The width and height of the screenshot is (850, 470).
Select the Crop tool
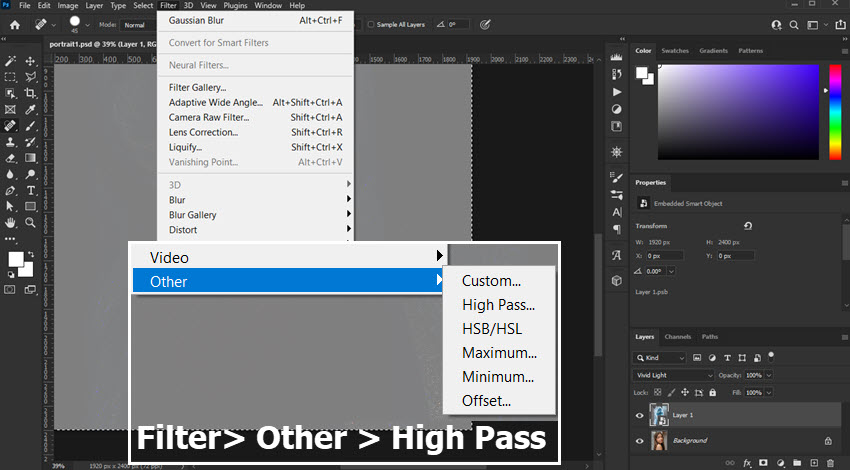click(x=30, y=93)
